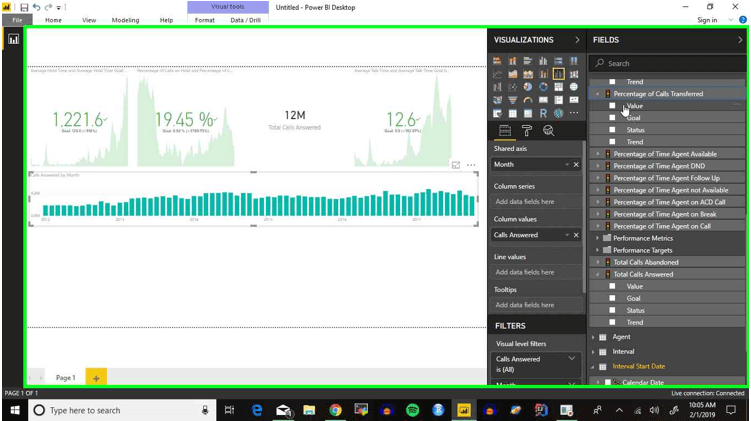The width and height of the screenshot is (751, 421).
Task: Expand Percentage of Time Agent DND
Action: [x=598, y=166]
